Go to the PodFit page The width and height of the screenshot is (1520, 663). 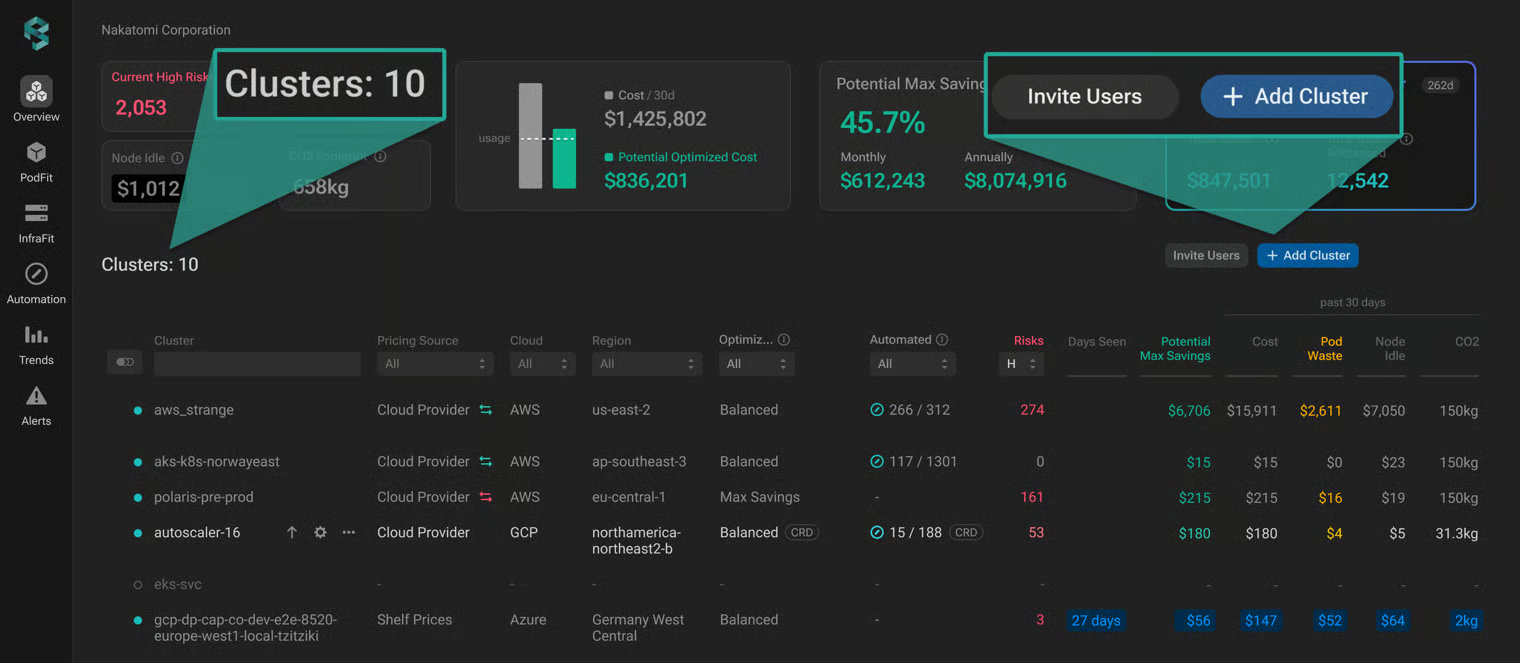[36, 162]
